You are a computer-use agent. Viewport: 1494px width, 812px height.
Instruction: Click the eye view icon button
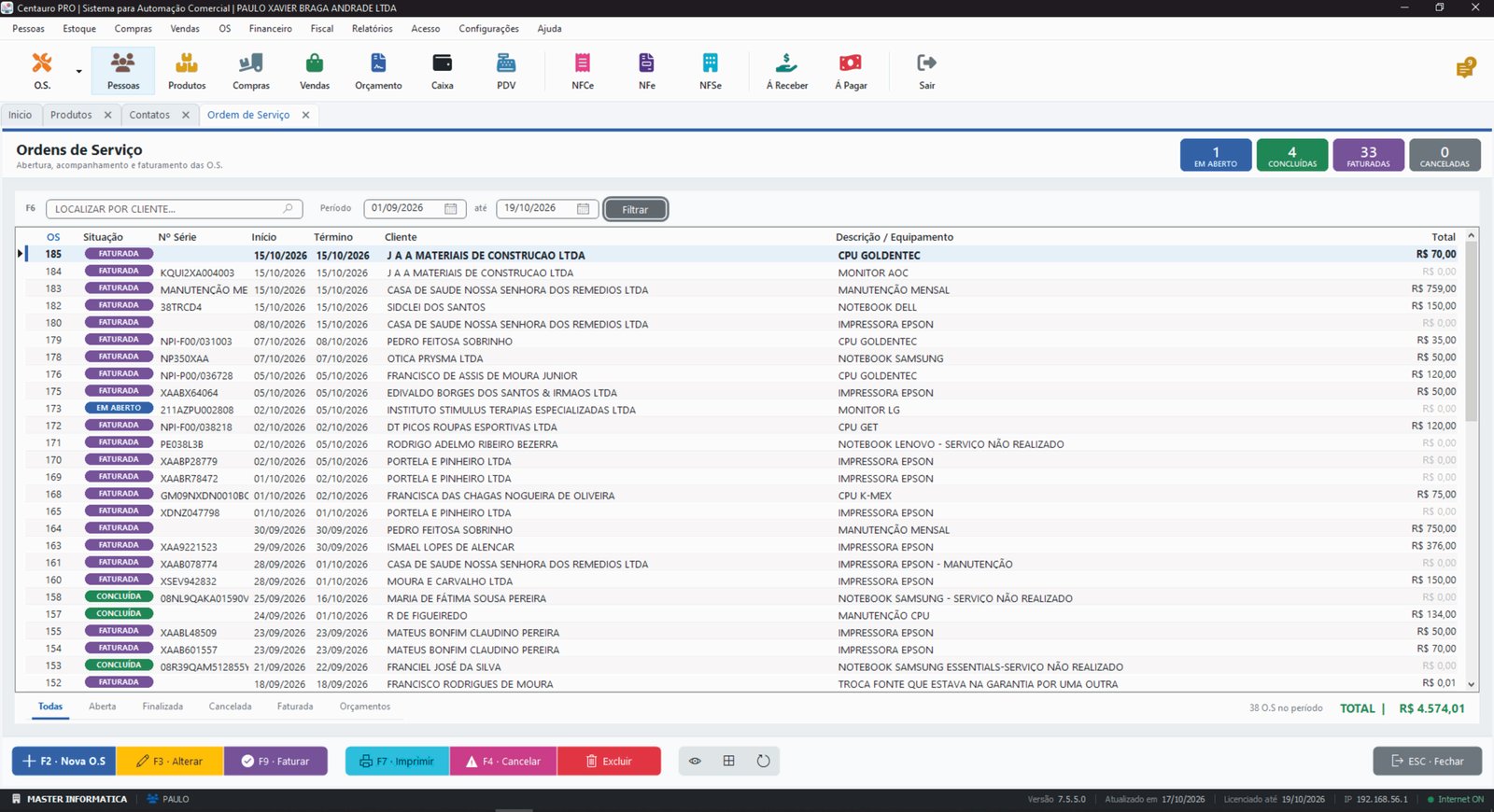[x=695, y=761]
